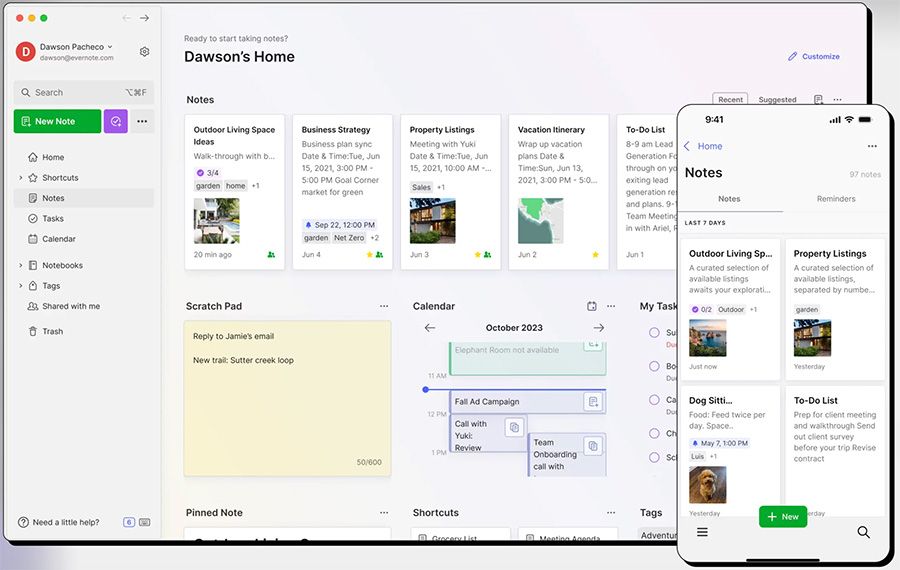Check the third task circle in My Tasks
The height and width of the screenshot is (570, 900).
coord(654,400)
